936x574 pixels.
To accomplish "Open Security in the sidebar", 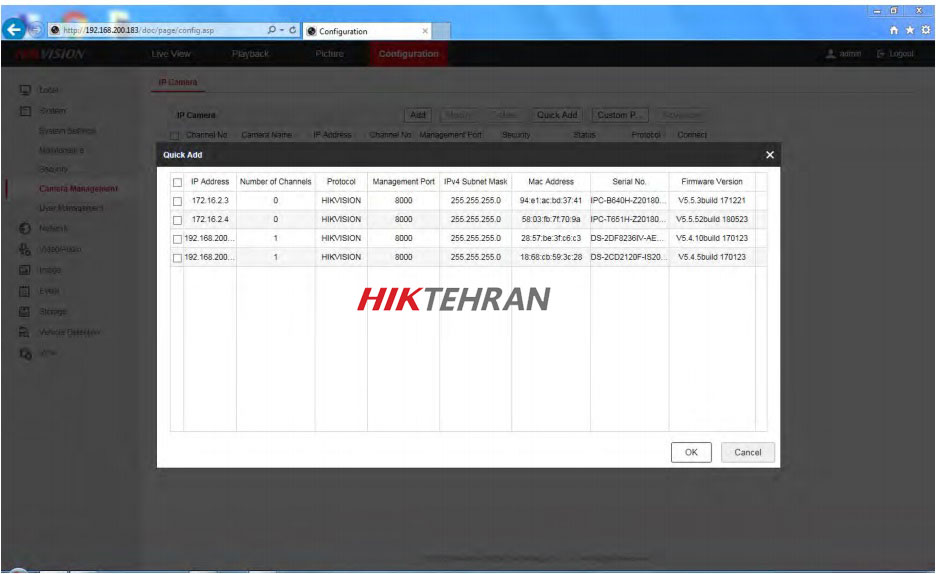I will [54, 169].
